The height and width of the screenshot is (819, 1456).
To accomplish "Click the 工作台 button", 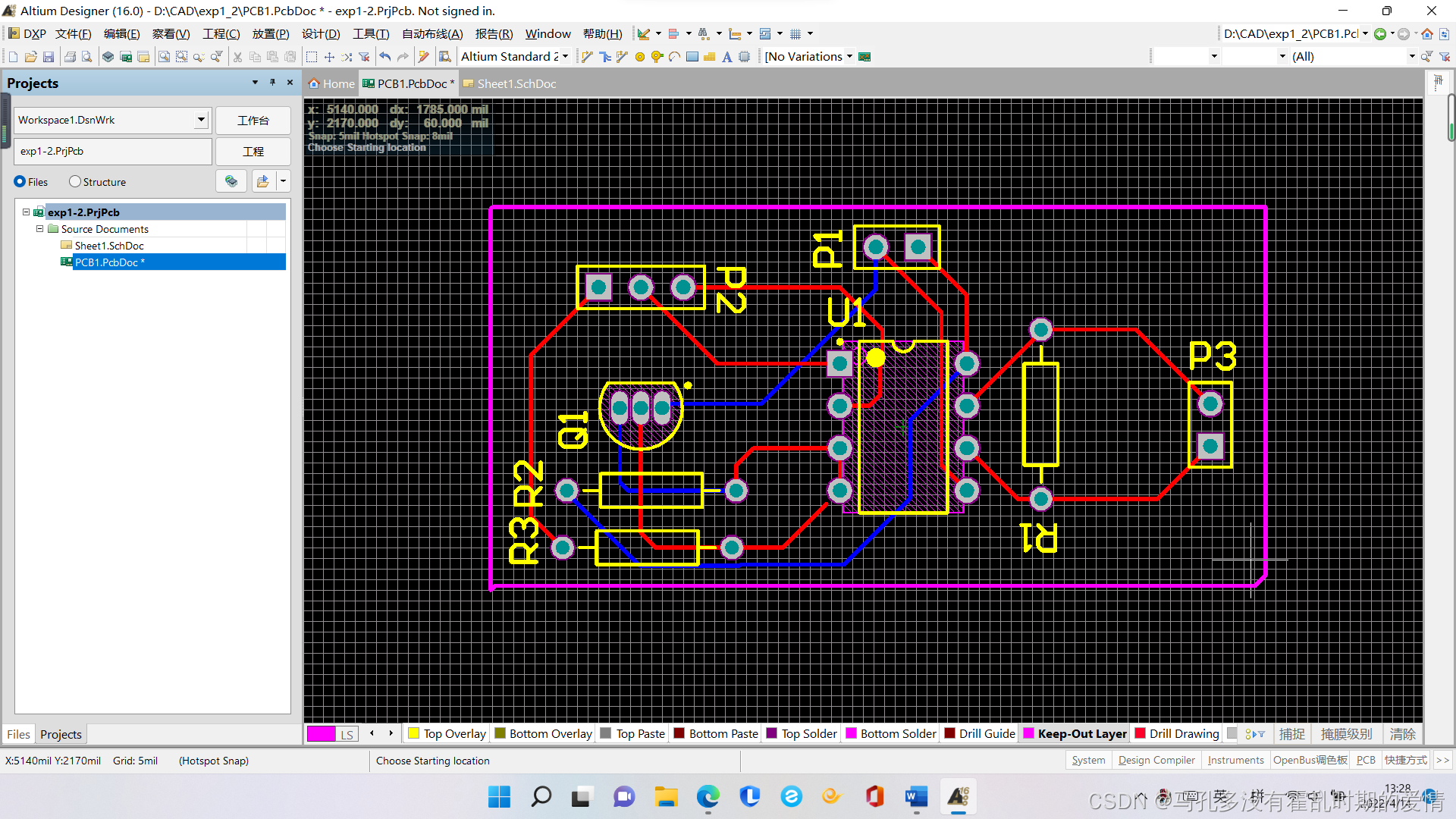I will click(x=253, y=121).
